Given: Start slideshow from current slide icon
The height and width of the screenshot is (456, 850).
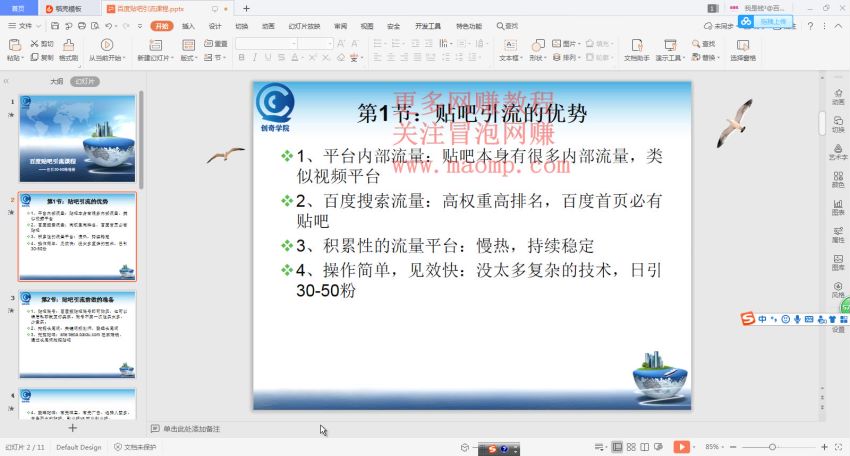Looking at the screenshot, I should coord(107,45).
